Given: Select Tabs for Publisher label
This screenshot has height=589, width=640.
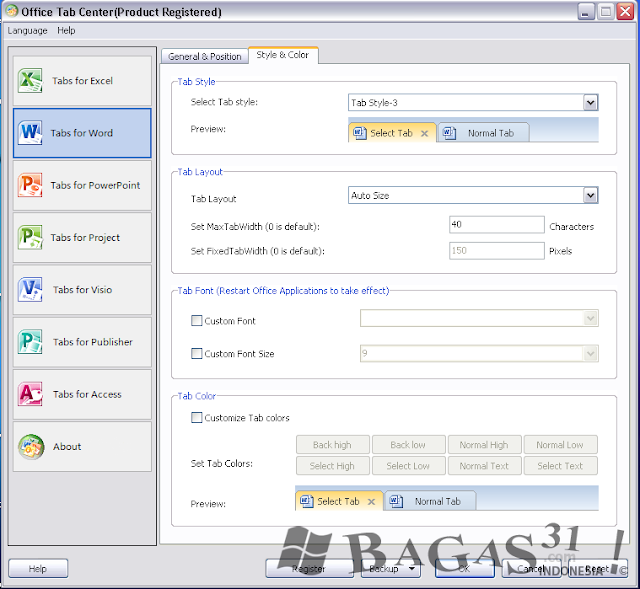Looking at the screenshot, I should (93, 342).
